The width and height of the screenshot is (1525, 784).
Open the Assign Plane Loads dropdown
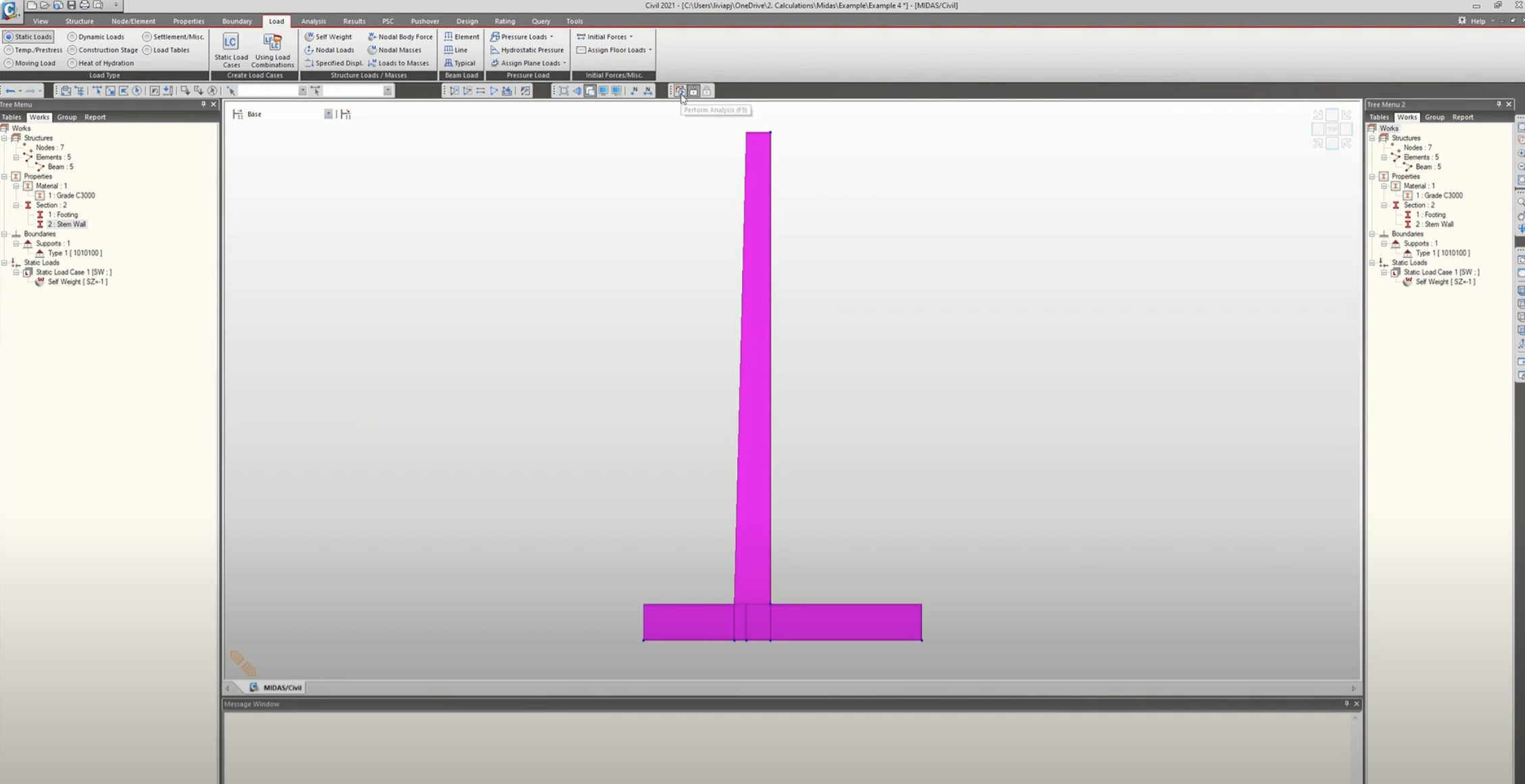tap(529, 63)
